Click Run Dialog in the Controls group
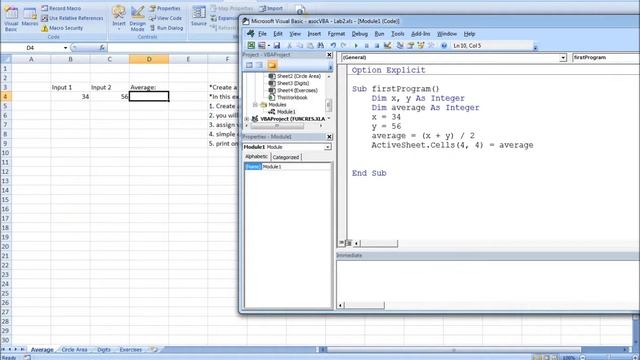This screenshot has width=640, height=360. 166,28
